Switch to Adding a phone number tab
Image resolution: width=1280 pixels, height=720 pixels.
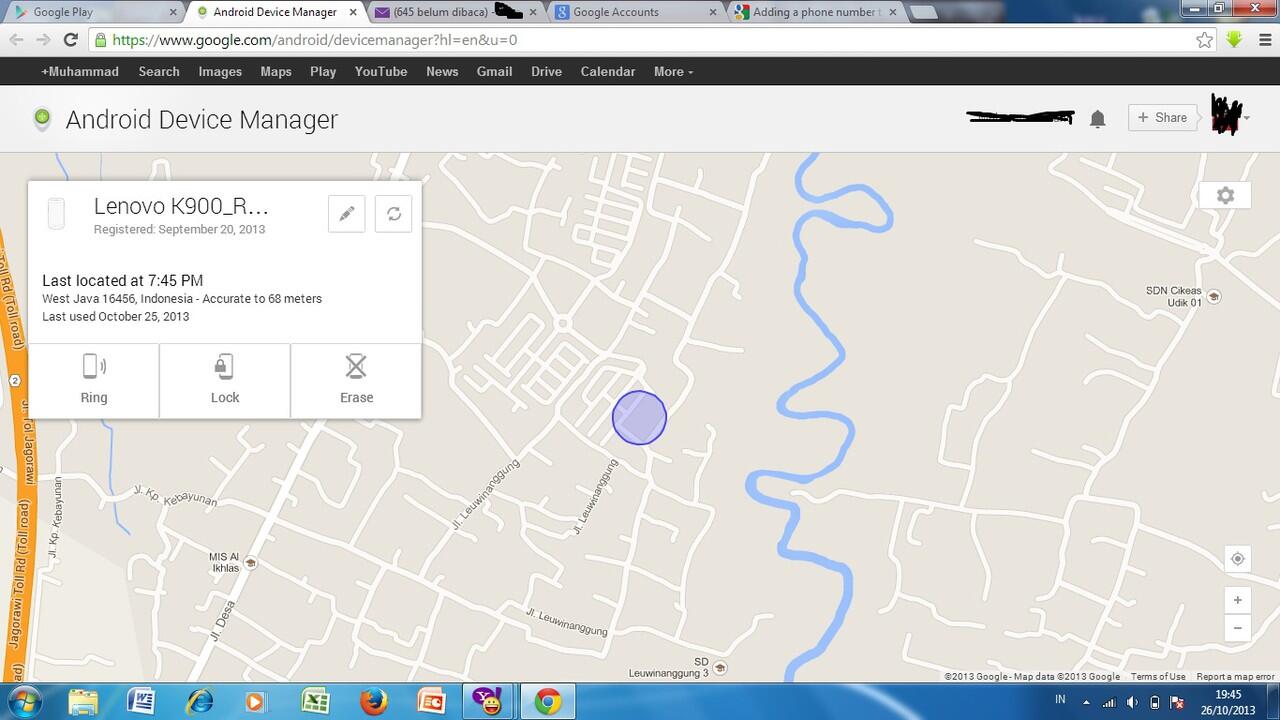[x=815, y=12]
